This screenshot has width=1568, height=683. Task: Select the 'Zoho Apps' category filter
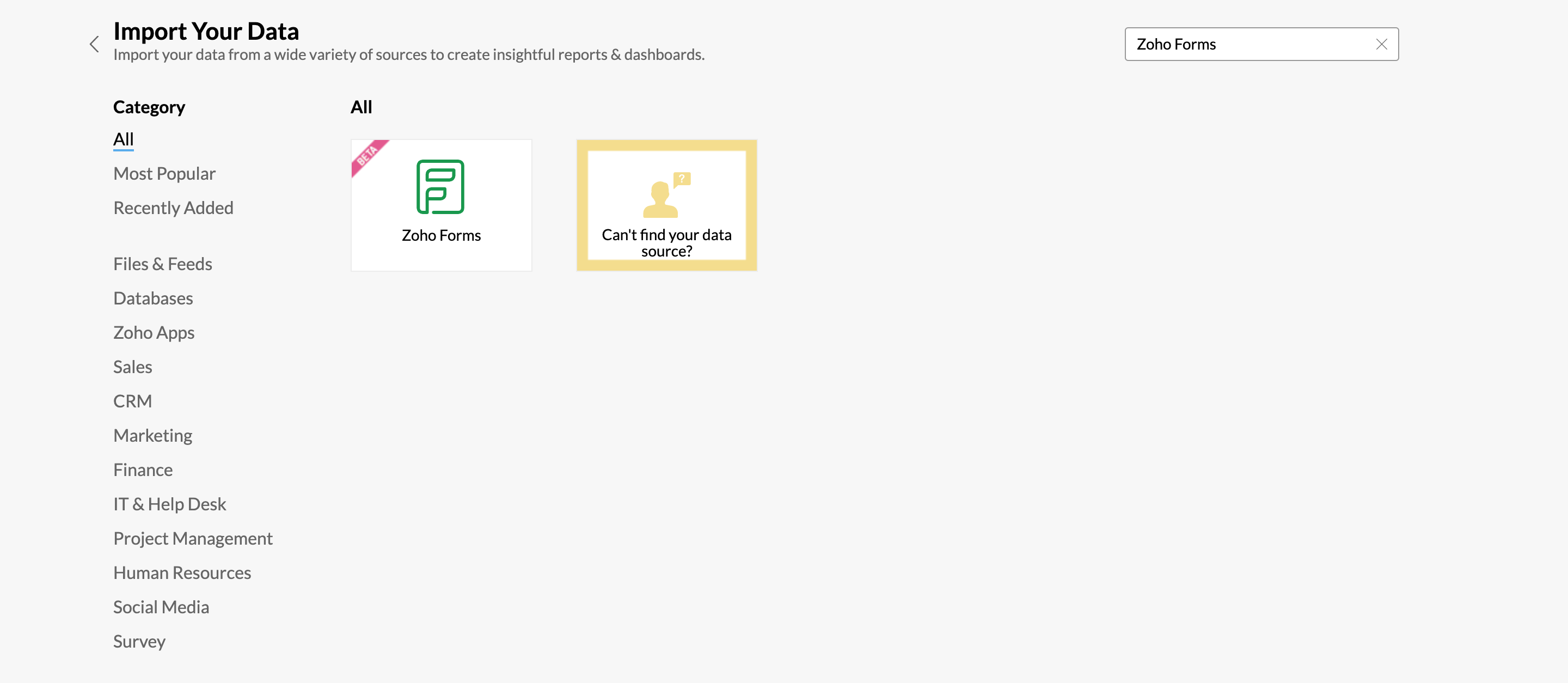[x=153, y=331]
